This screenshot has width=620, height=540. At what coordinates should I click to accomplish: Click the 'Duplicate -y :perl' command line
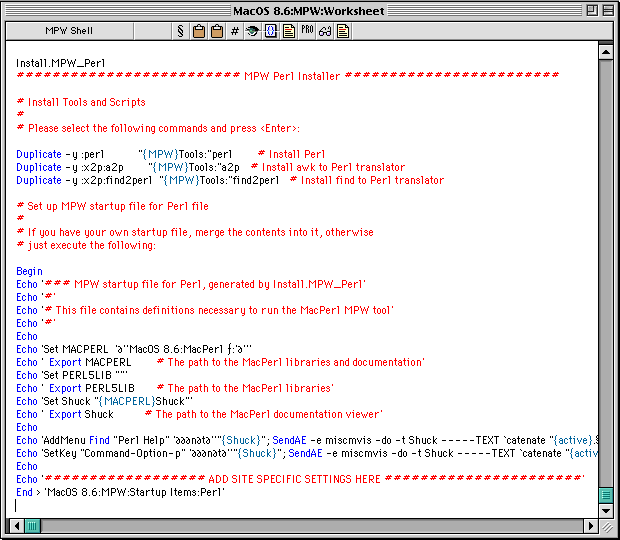(x=124, y=154)
